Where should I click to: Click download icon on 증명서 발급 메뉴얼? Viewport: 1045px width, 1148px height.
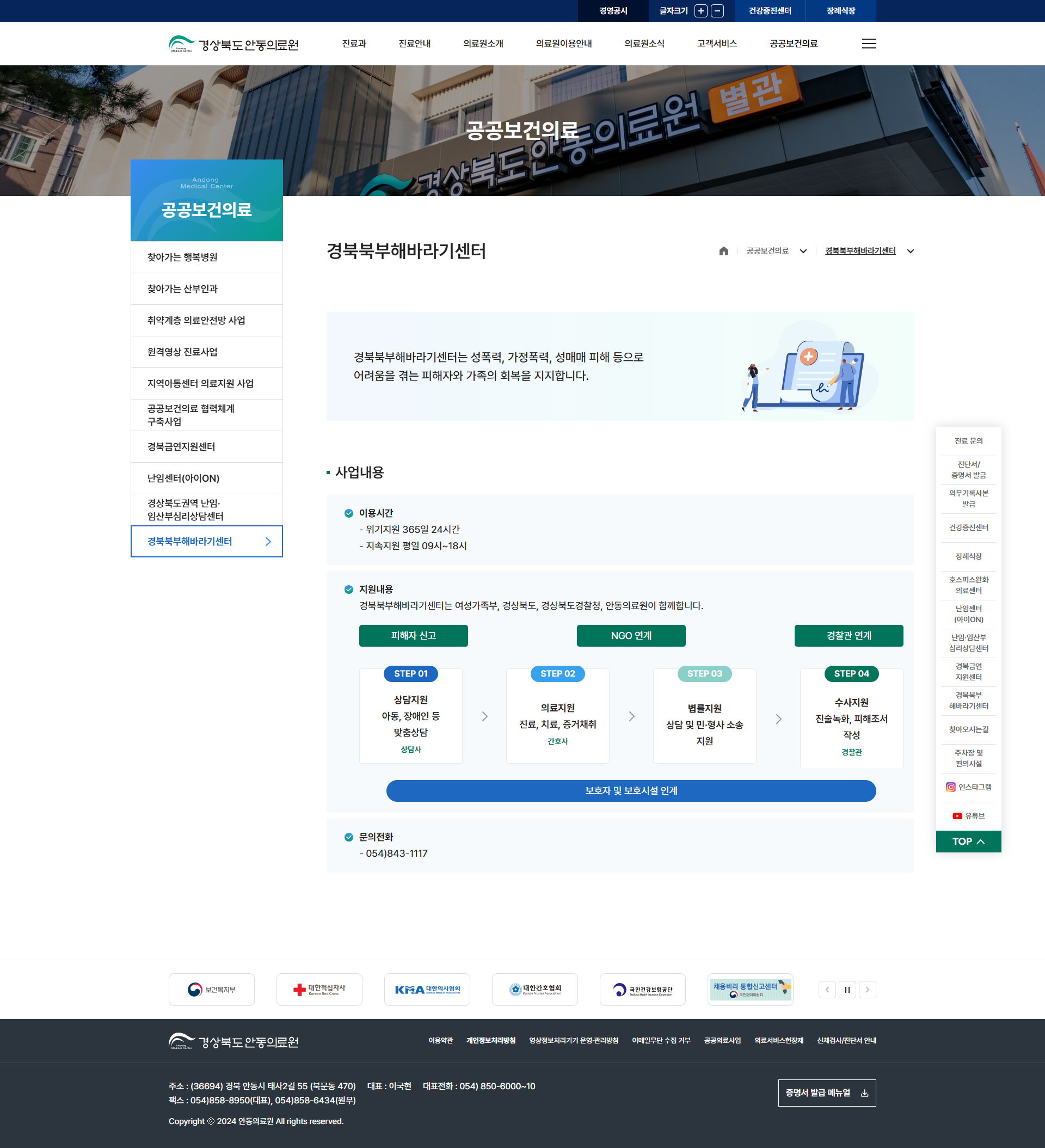pos(864,1094)
